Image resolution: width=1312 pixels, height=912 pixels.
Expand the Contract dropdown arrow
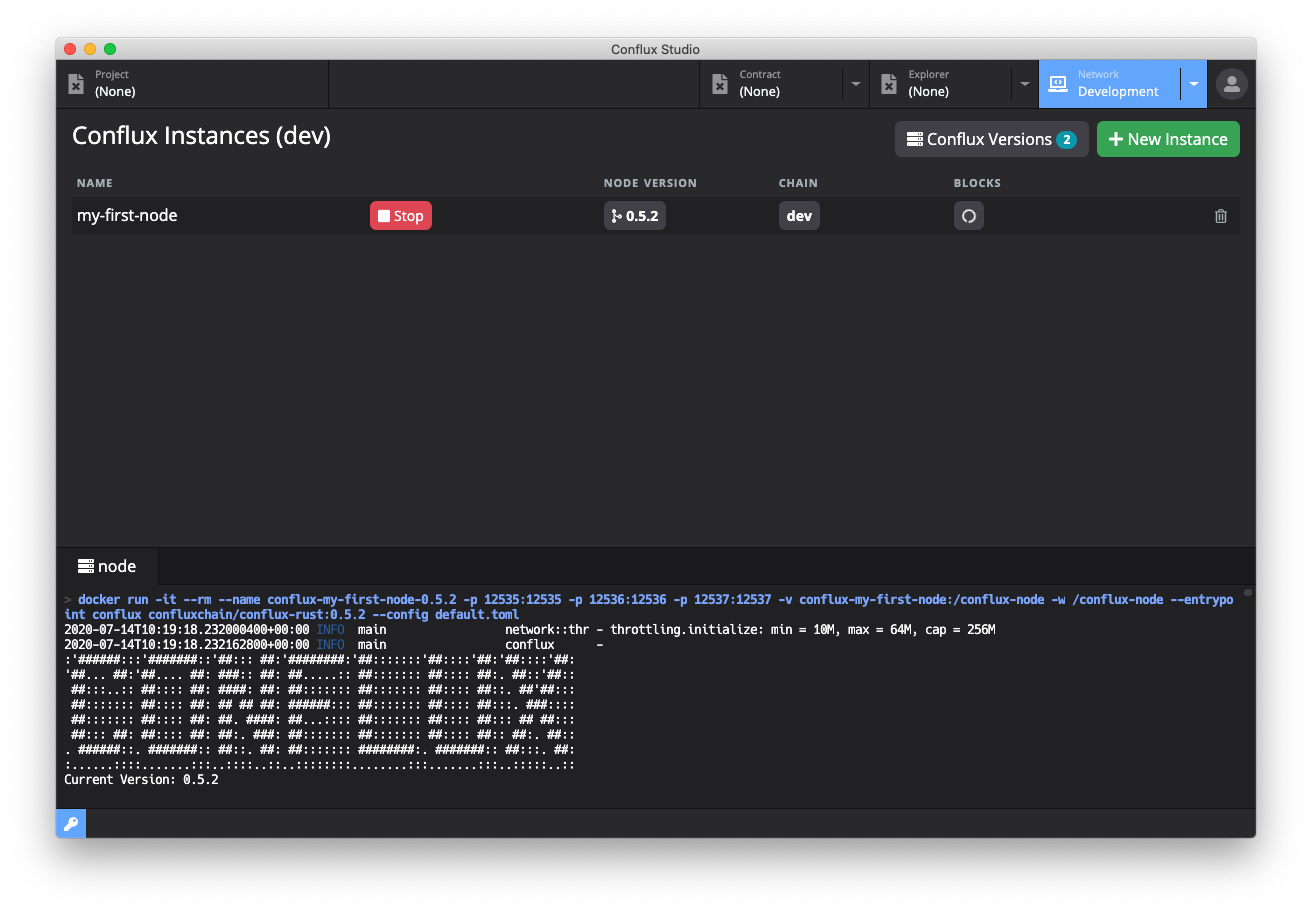click(x=856, y=84)
